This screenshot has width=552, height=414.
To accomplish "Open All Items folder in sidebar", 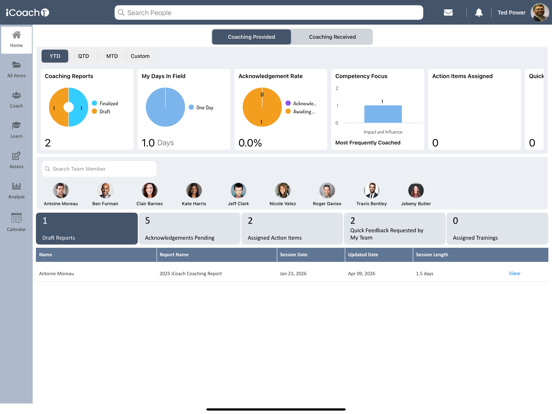I will coord(16,69).
